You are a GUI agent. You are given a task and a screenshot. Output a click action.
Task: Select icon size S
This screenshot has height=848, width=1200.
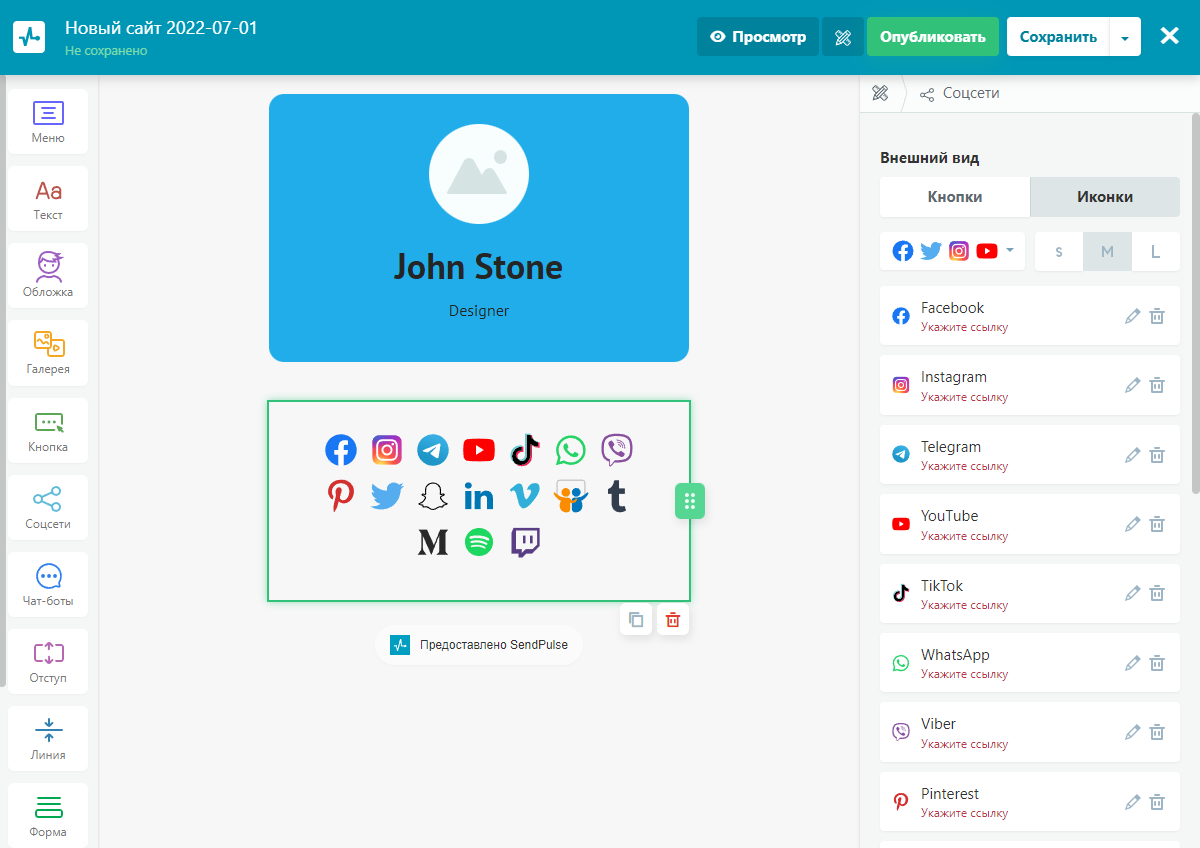[x=1059, y=251]
